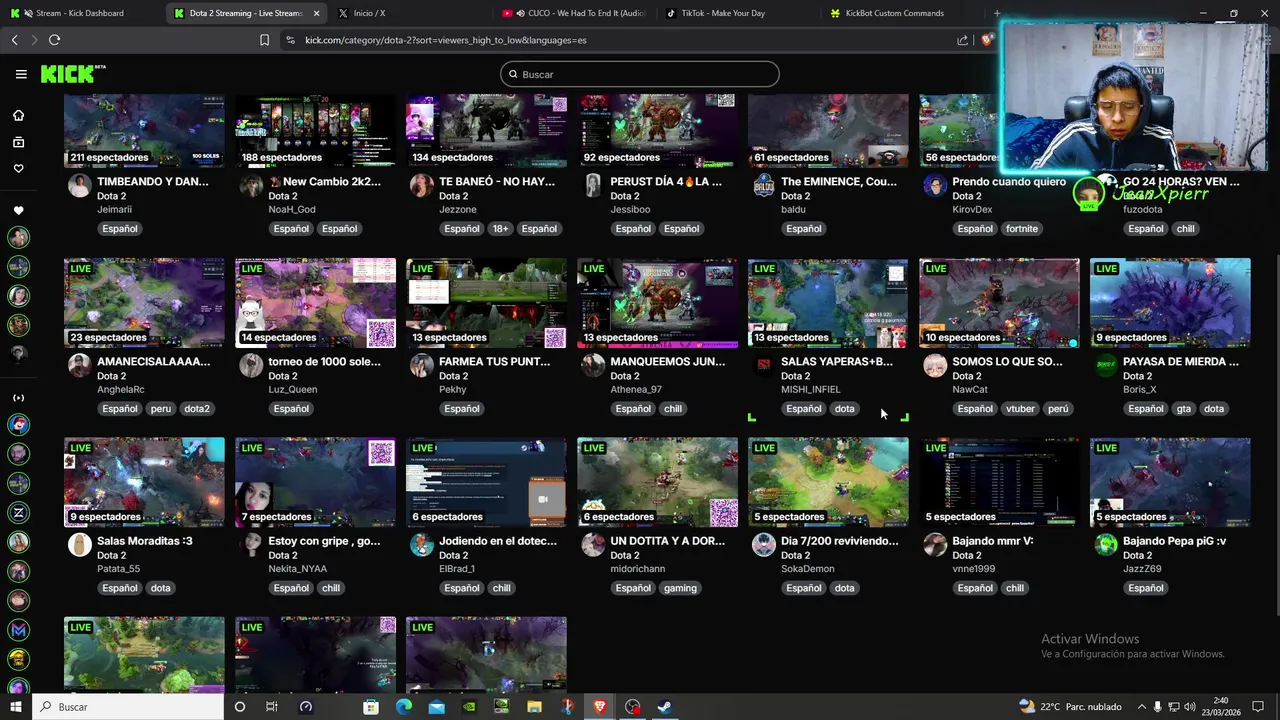Open a new browser tab
Viewport: 1280px width, 720px height.
(x=997, y=13)
